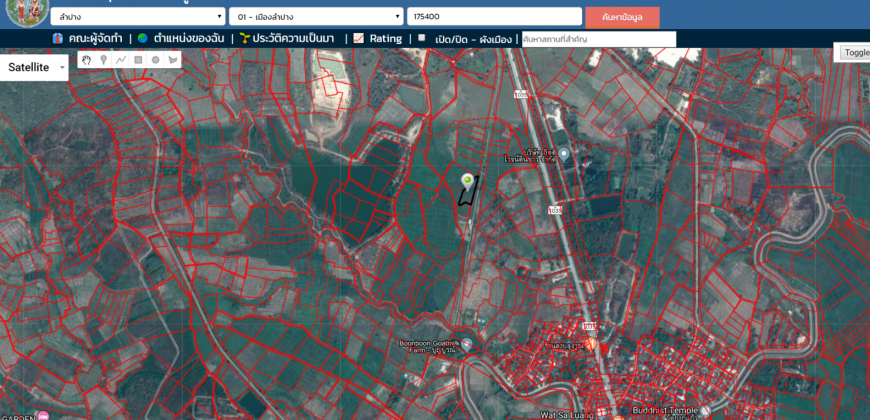Pick the polyline drawing tool
The image size is (870, 420).
coord(121,60)
